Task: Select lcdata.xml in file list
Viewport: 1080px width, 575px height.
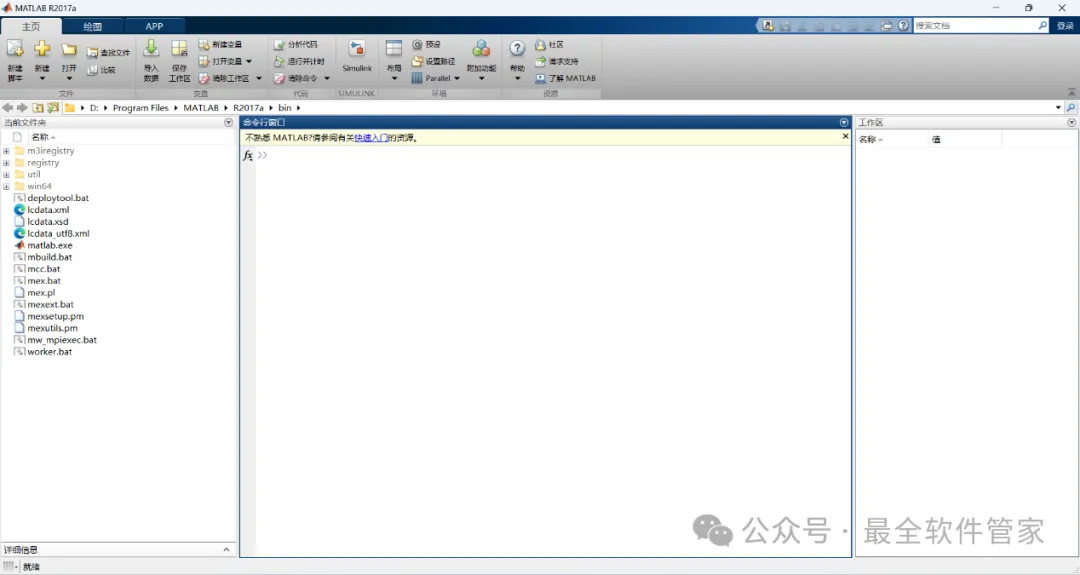Action: point(48,210)
